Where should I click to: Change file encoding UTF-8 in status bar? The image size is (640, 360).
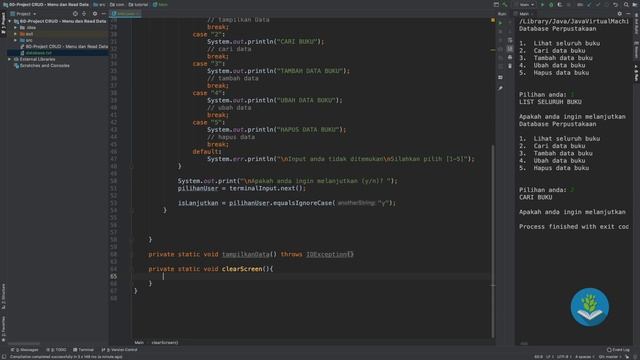point(563,357)
